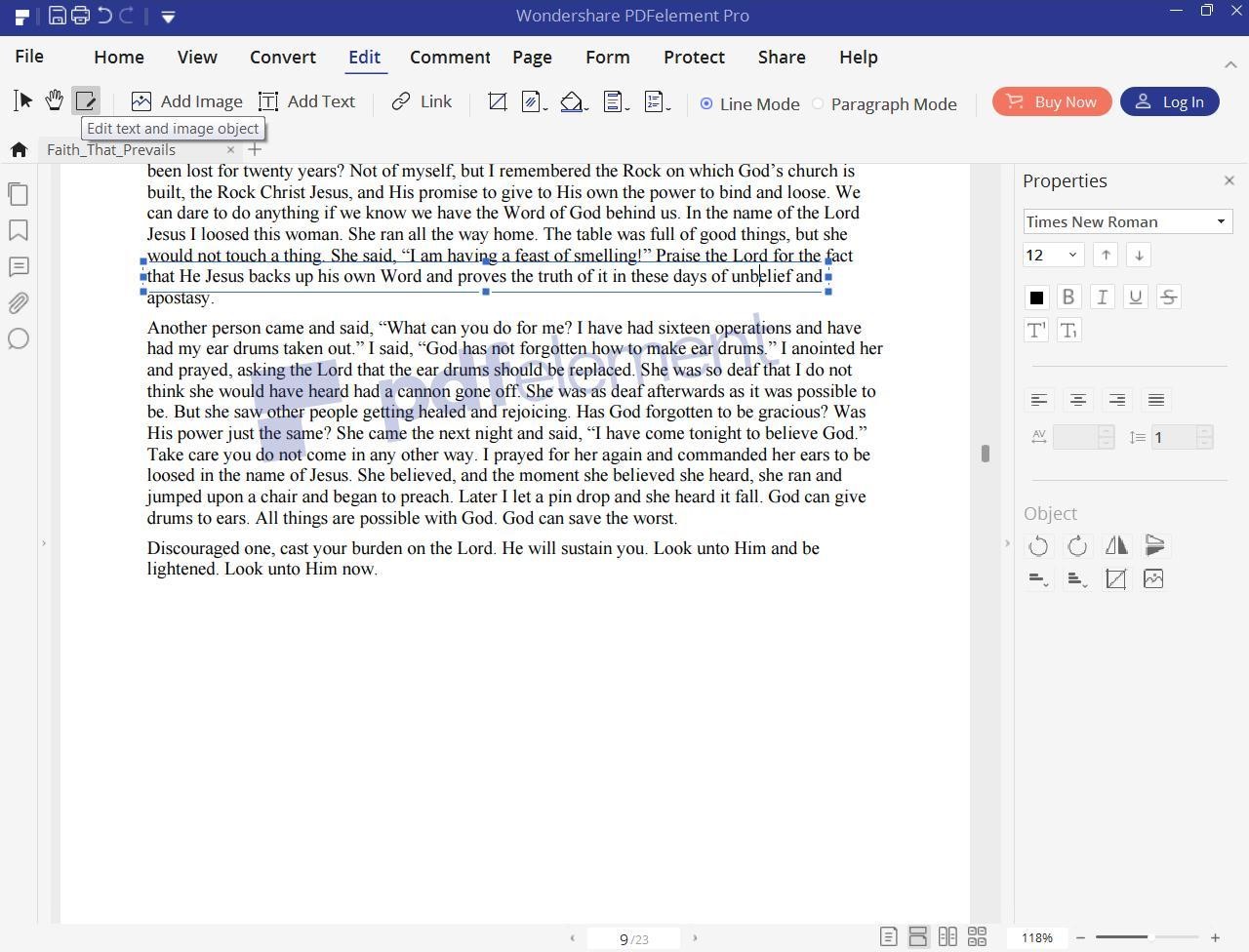Switch to the Comment ribbon tab
This screenshot has height=952, width=1249.
449,57
